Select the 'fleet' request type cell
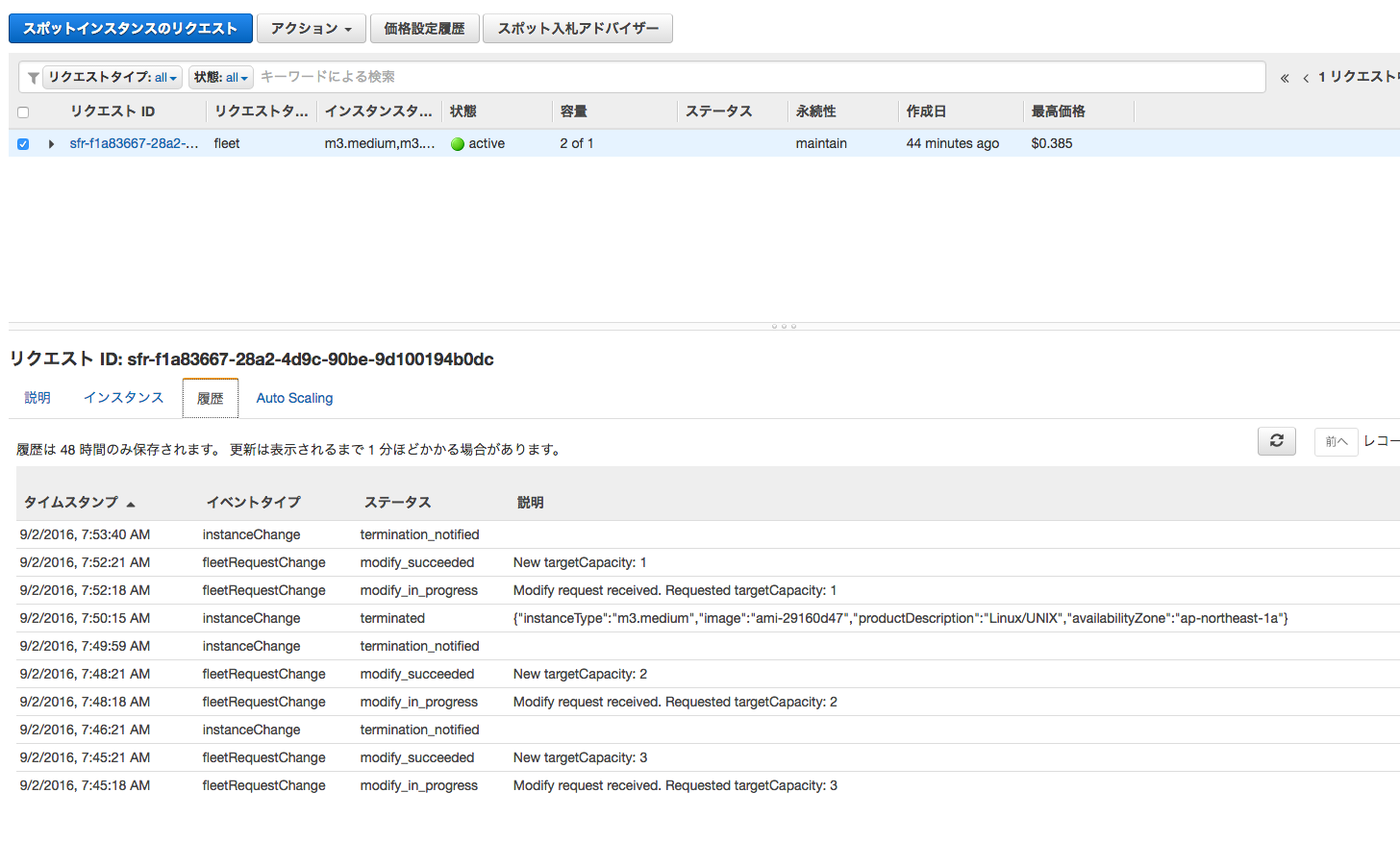 point(227,143)
